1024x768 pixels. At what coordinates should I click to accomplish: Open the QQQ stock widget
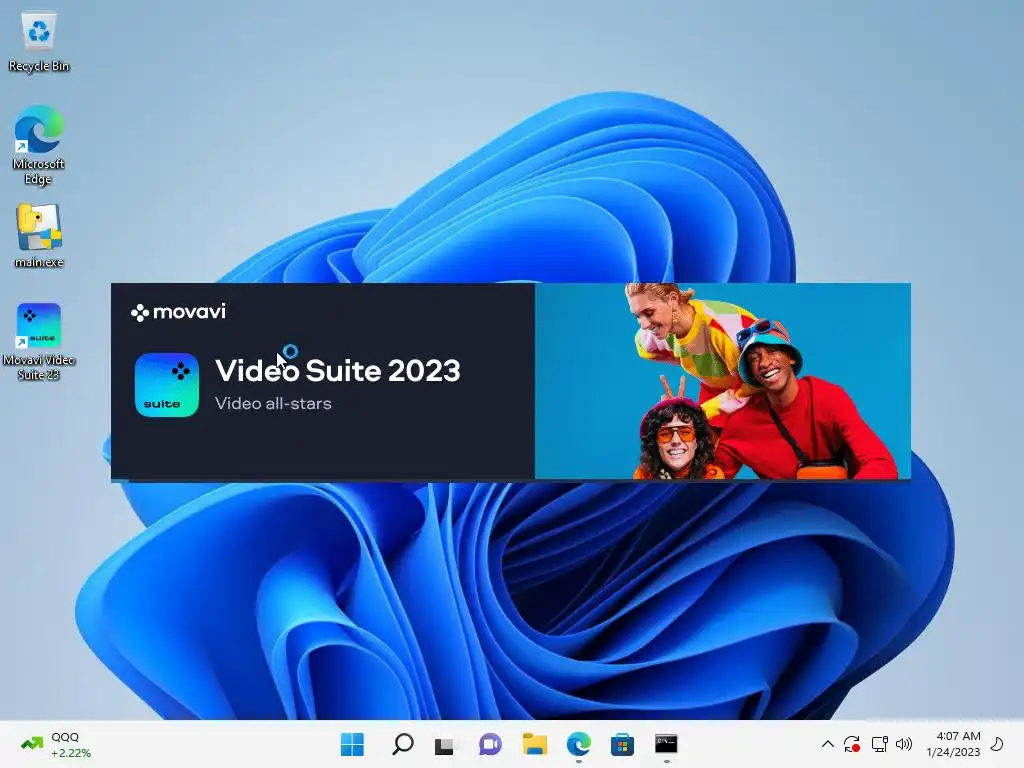pos(56,744)
